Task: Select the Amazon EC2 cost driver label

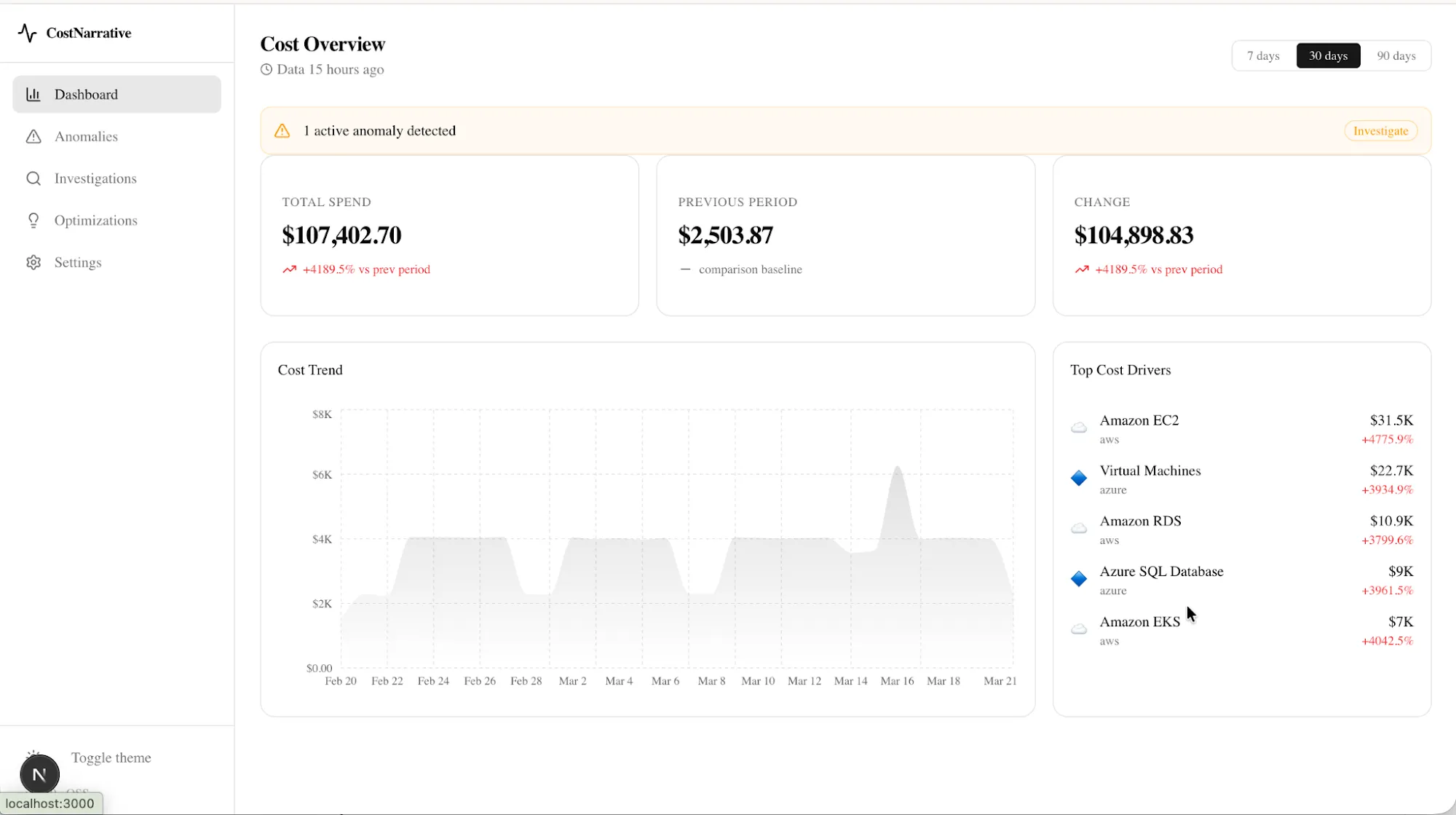Action: click(x=1139, y=420)
